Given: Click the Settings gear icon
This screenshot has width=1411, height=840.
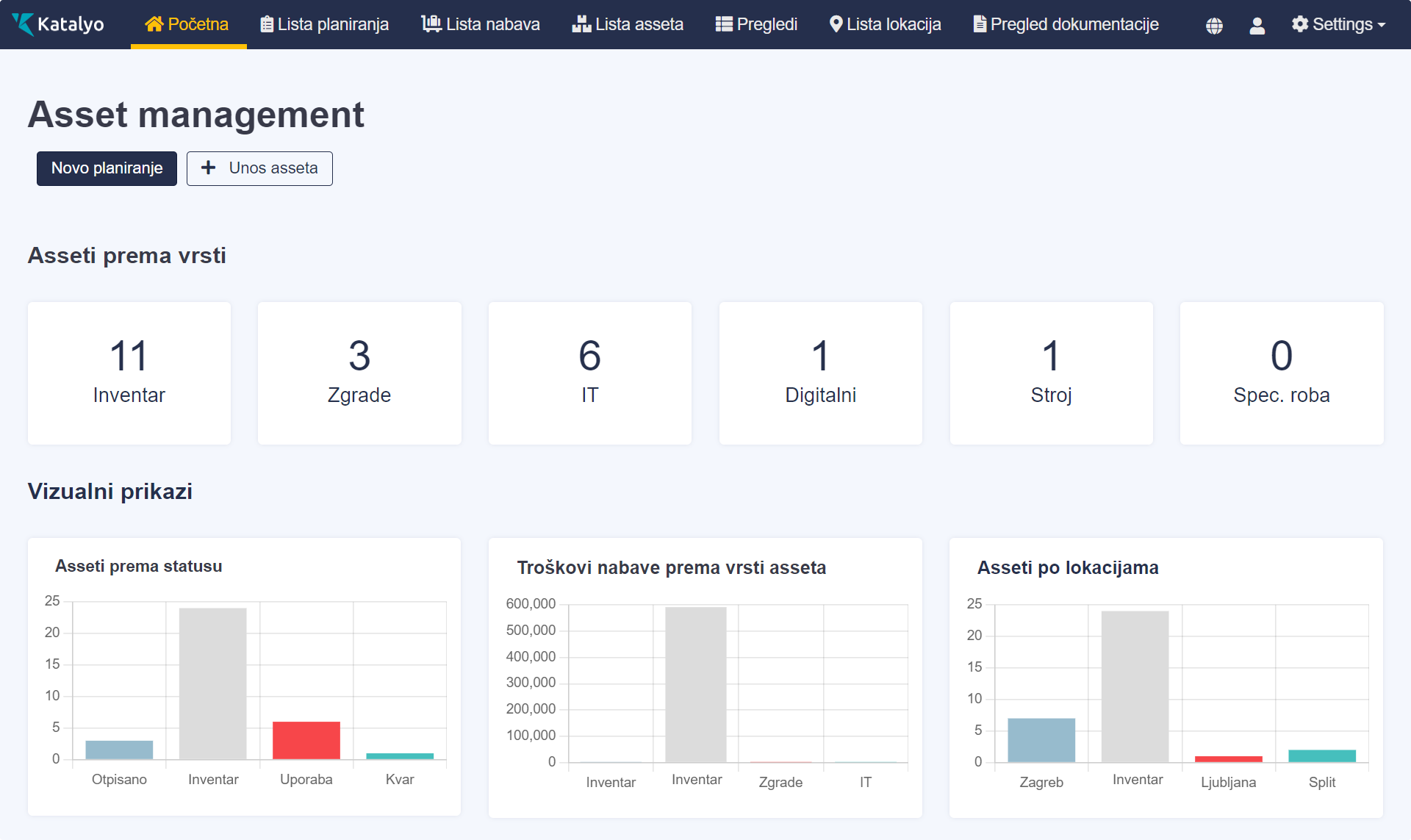Looking at the screenshot, I should [x=1299, y=24].
